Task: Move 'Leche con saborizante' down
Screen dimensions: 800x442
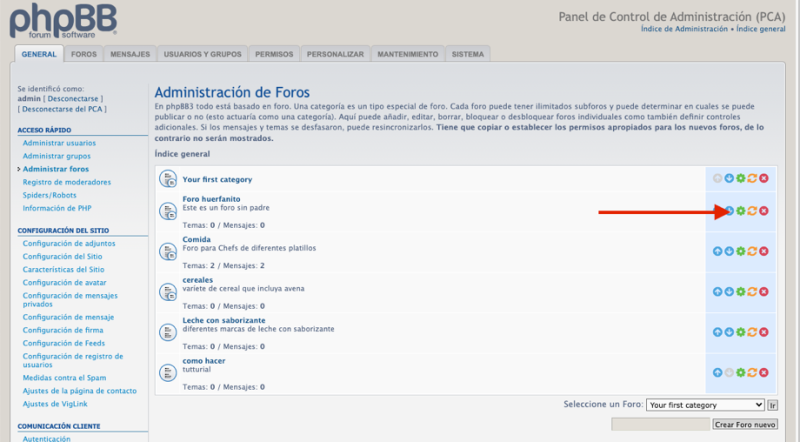Action: 729,332
